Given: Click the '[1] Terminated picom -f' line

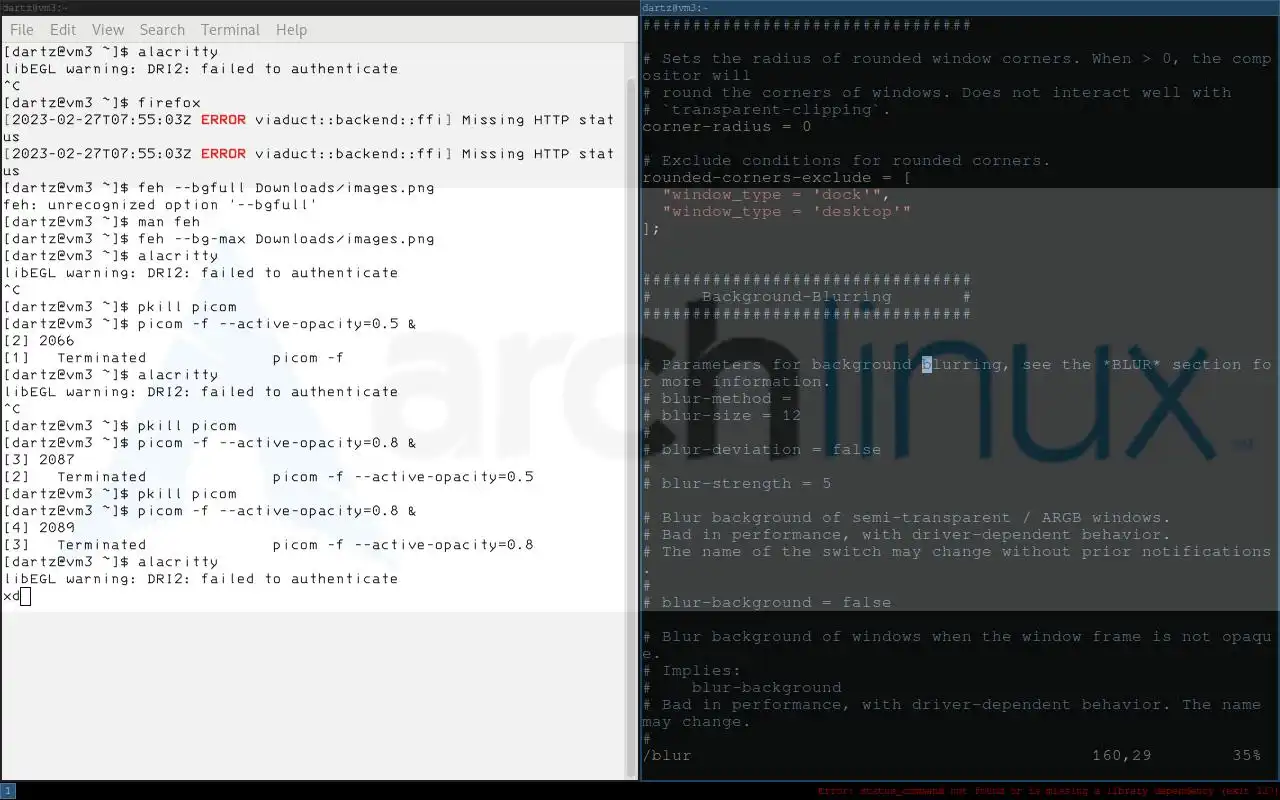Looking at the screenshot, I should [174, 358].
